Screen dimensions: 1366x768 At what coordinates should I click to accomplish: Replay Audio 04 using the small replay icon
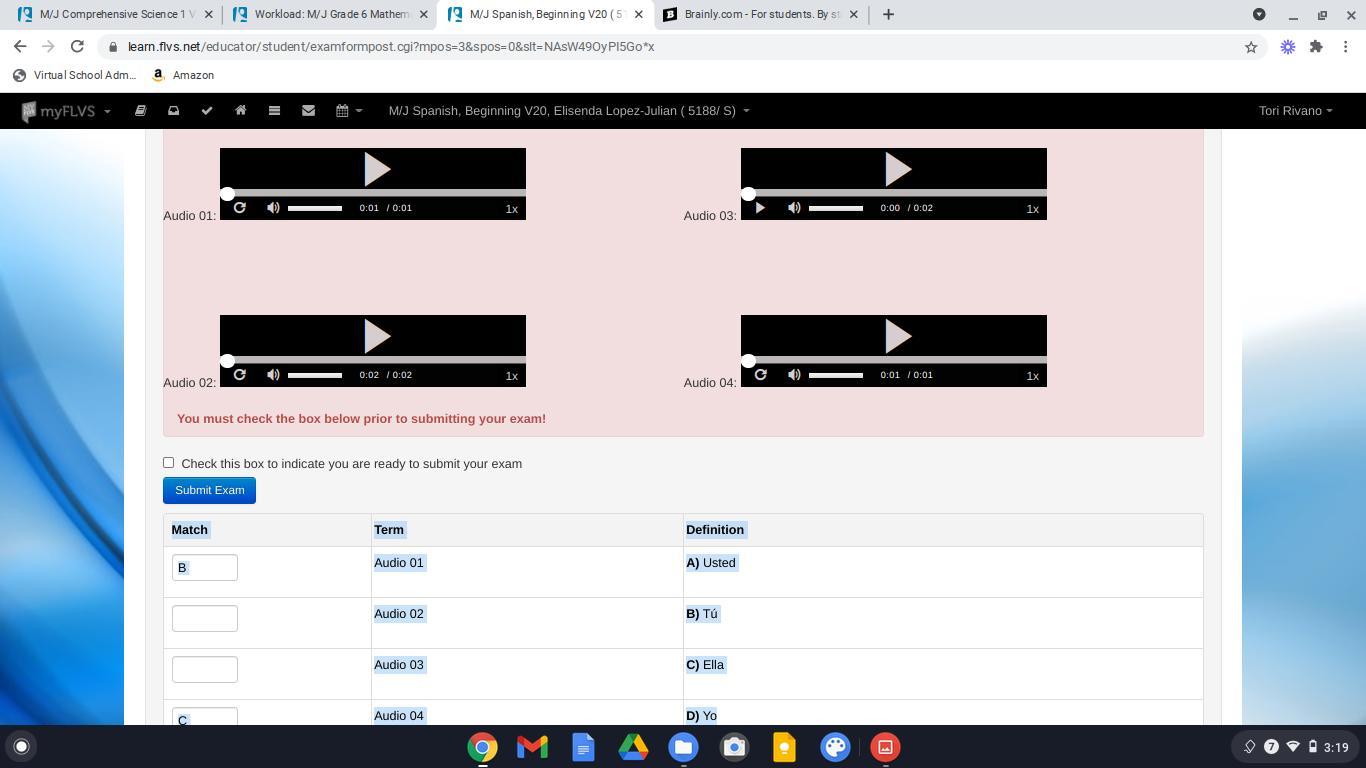(760, 375)
